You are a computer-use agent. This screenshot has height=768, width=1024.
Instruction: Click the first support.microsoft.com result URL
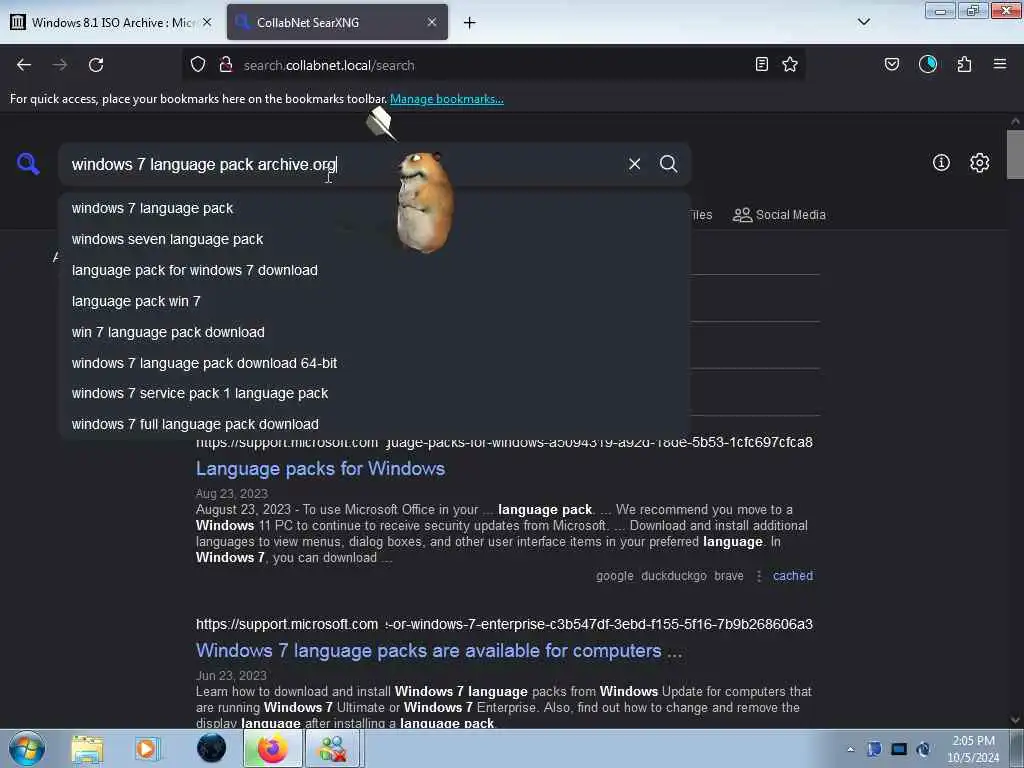point(504,443)
